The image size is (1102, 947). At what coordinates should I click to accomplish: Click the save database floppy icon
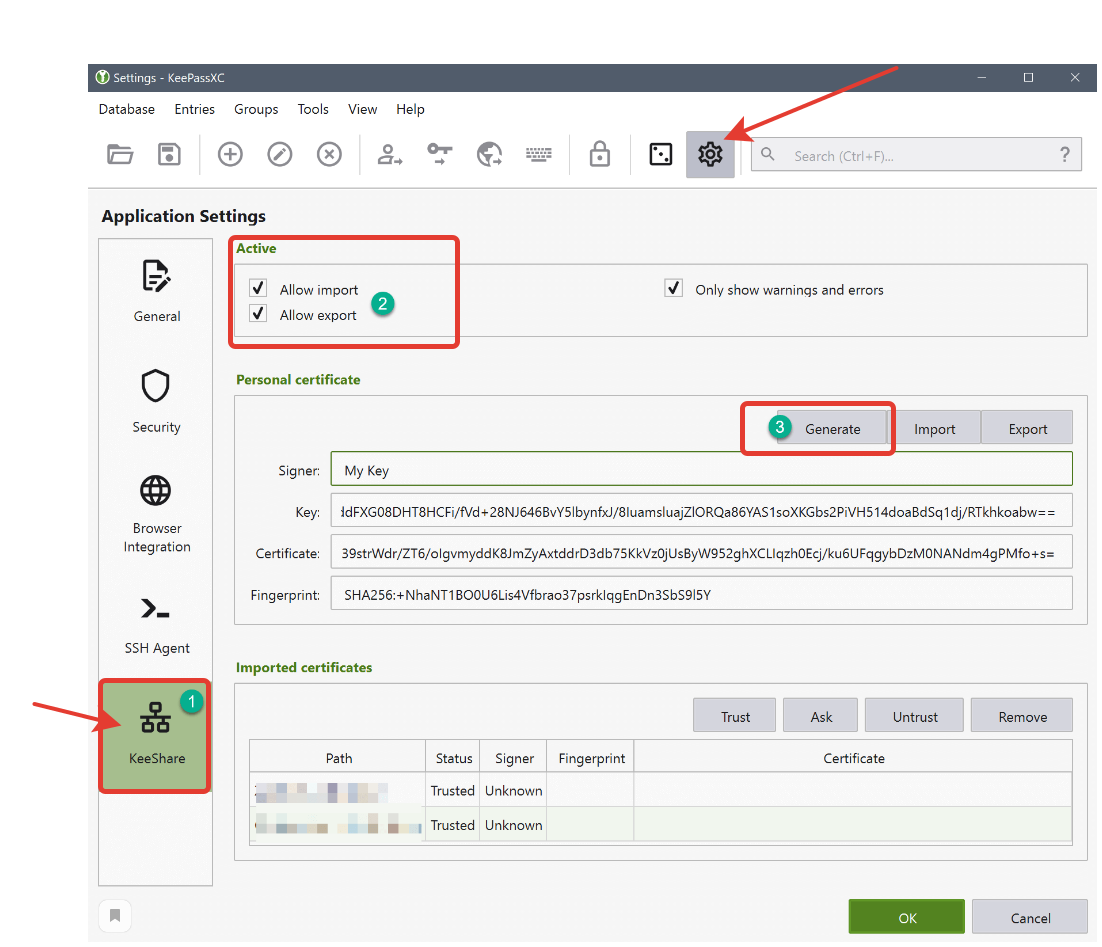pos(169,154)
